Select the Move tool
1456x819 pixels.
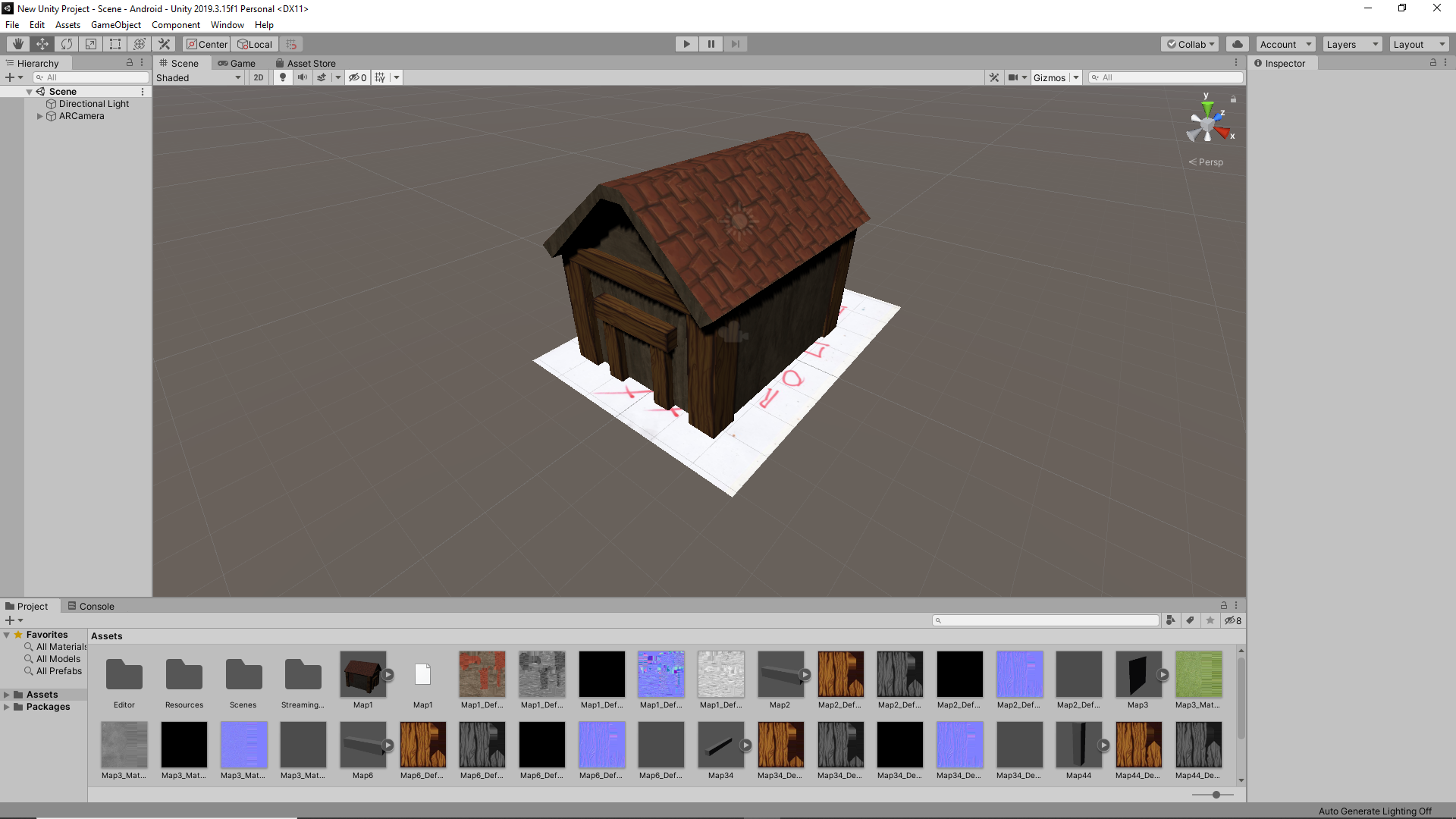coord(42,44)
